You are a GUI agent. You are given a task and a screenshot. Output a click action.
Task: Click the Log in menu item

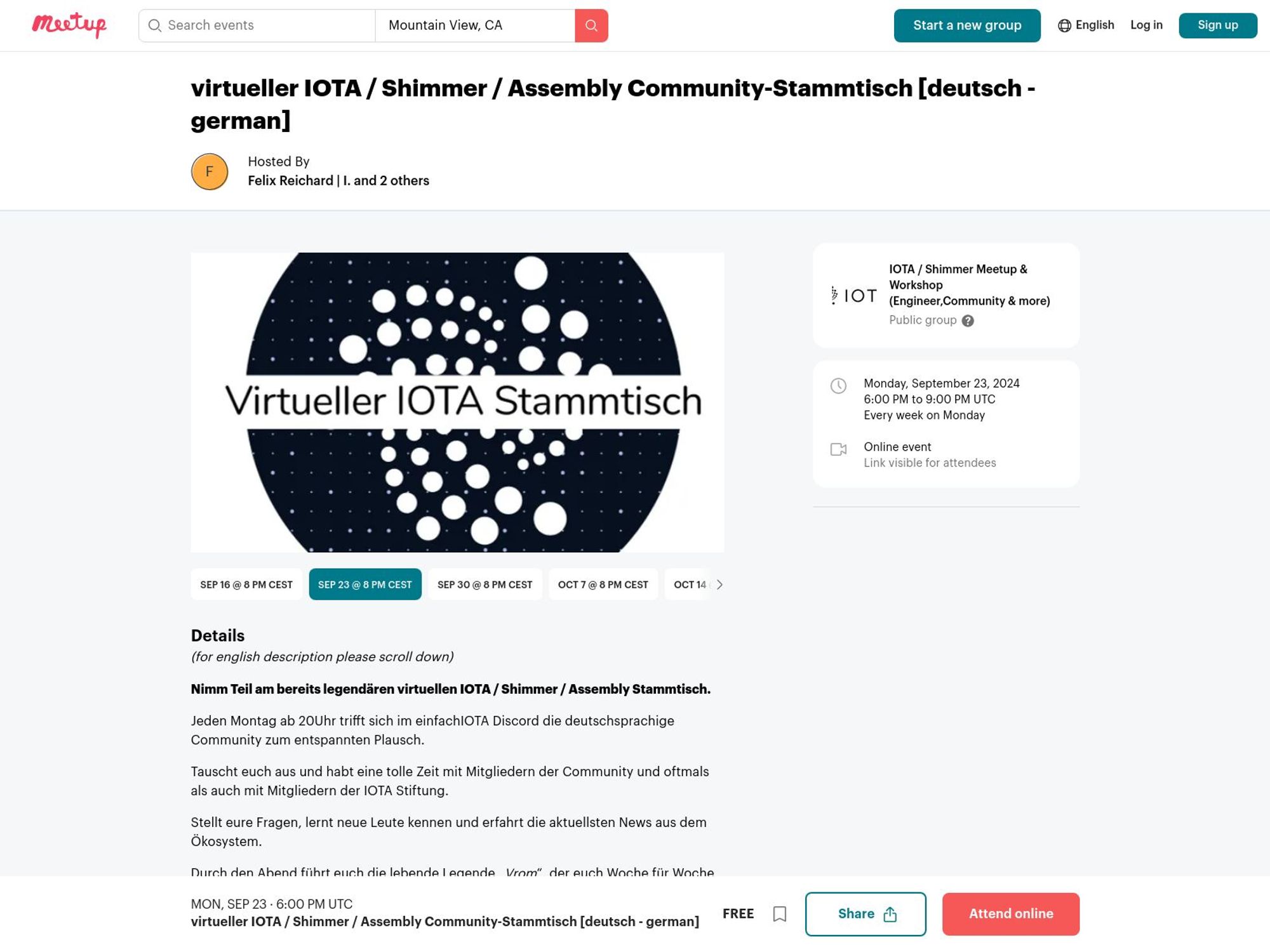(x=1145, y=25)
